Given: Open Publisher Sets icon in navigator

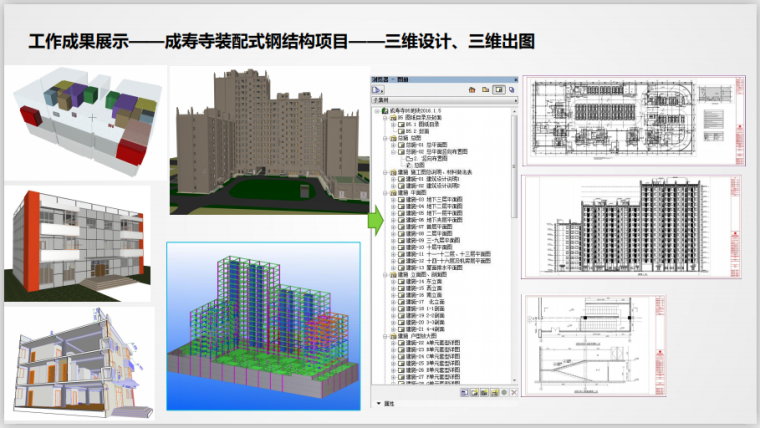Looking at the screenshot, I should click(510, 88).
